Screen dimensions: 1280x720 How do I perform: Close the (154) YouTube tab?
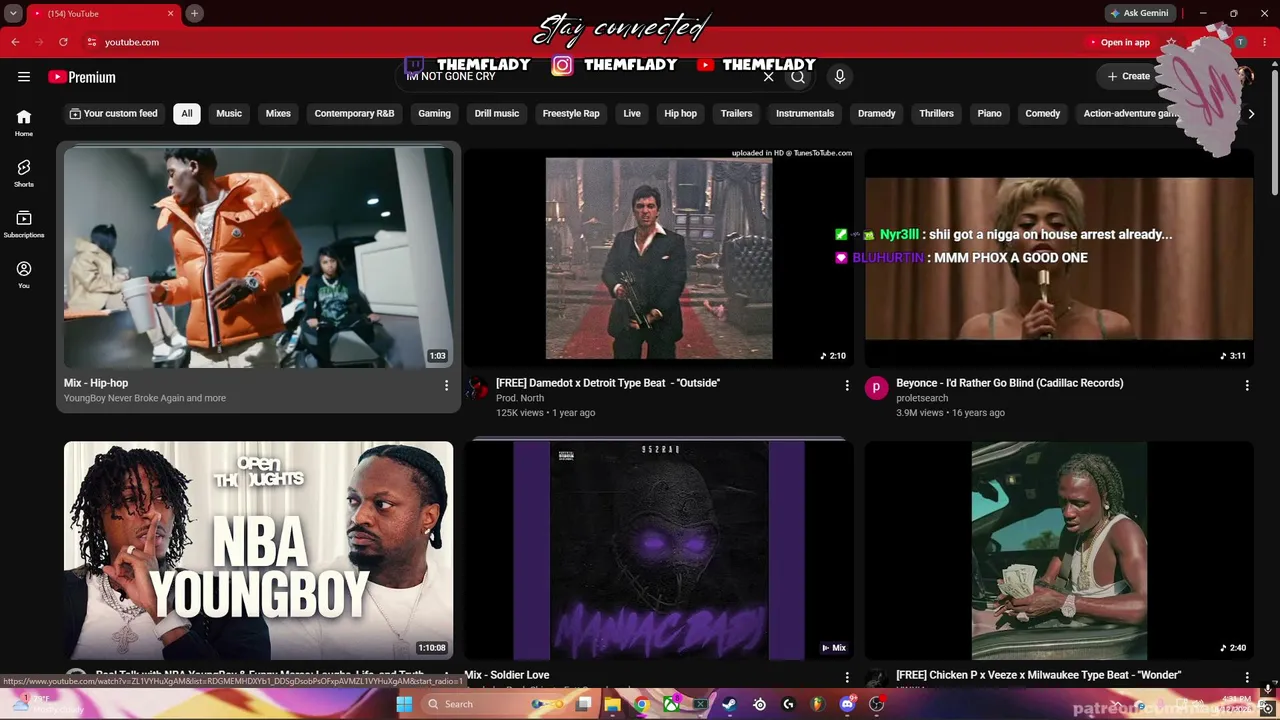click(x=170, y=13)
